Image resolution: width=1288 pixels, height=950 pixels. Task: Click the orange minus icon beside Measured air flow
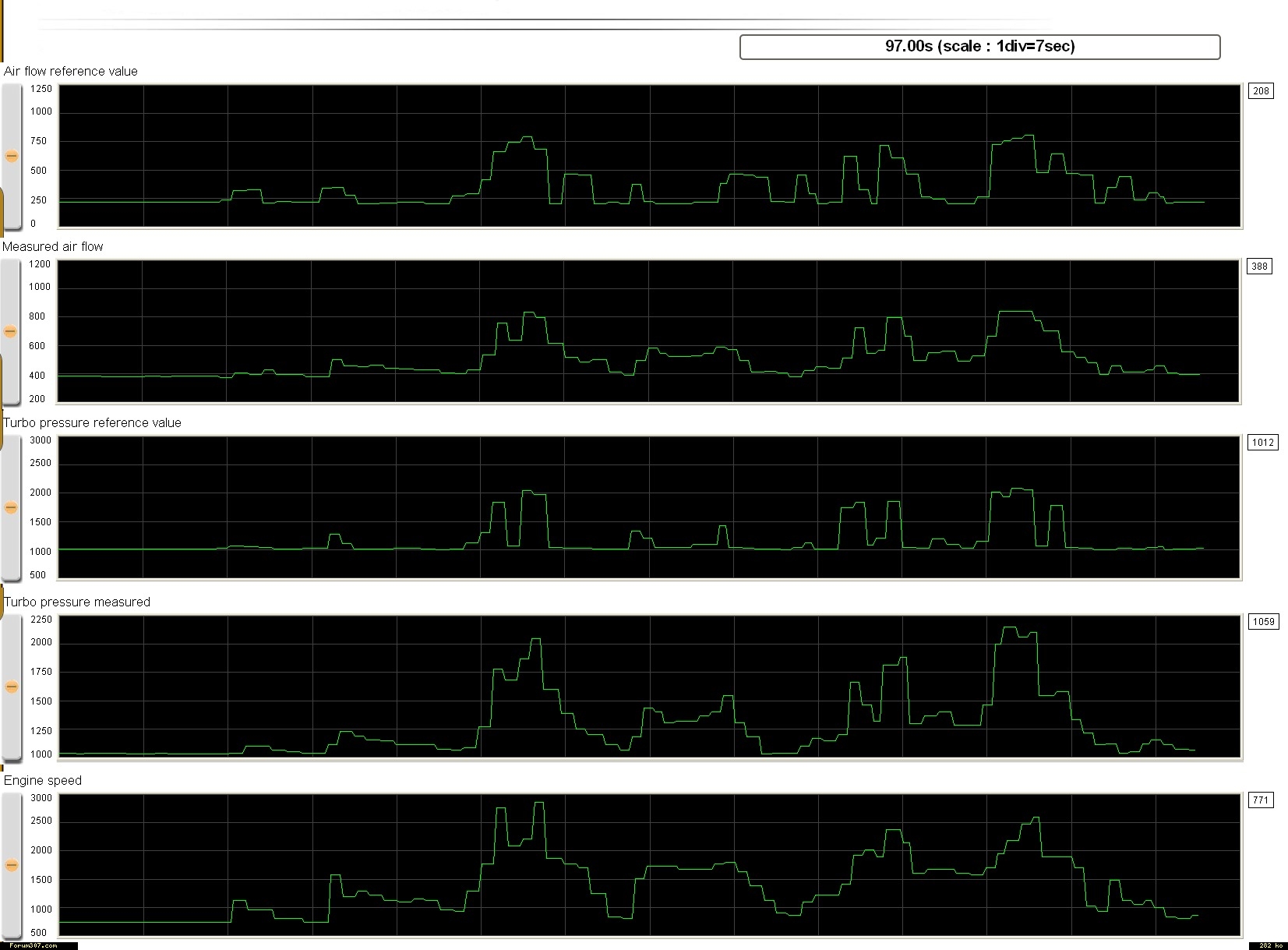point(11,331)
